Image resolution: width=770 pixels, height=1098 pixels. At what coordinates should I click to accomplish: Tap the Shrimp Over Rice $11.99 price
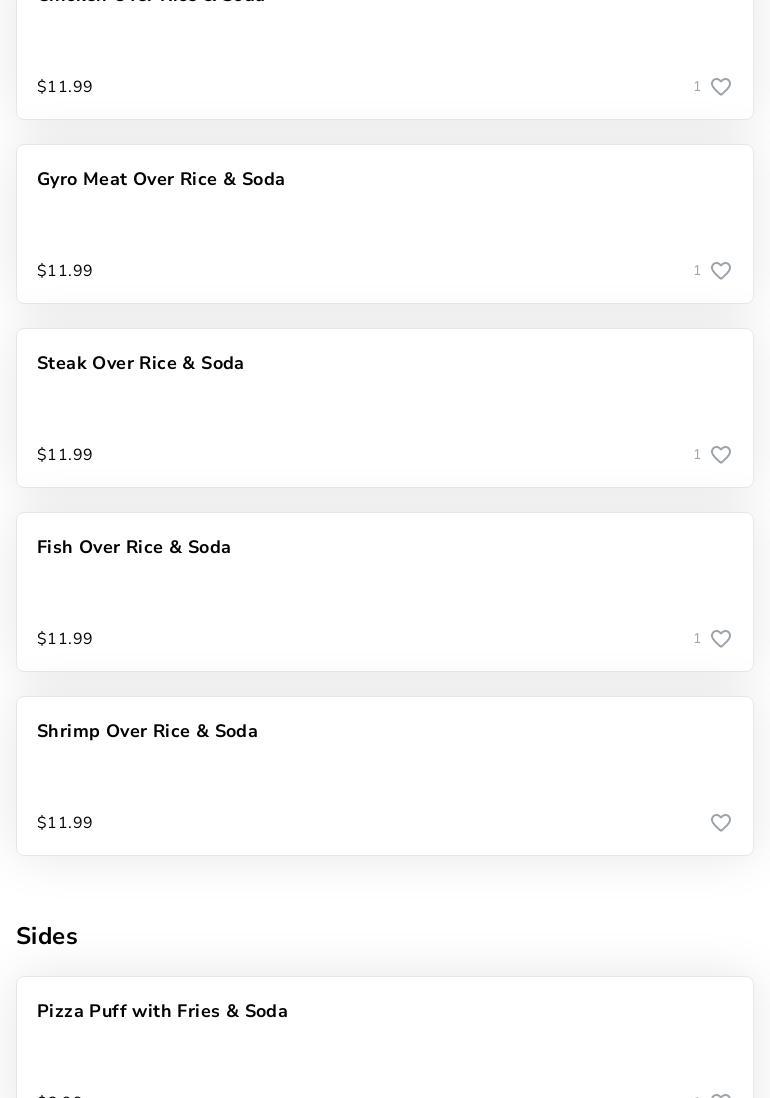pyautogui.click(x=65, y=823)
